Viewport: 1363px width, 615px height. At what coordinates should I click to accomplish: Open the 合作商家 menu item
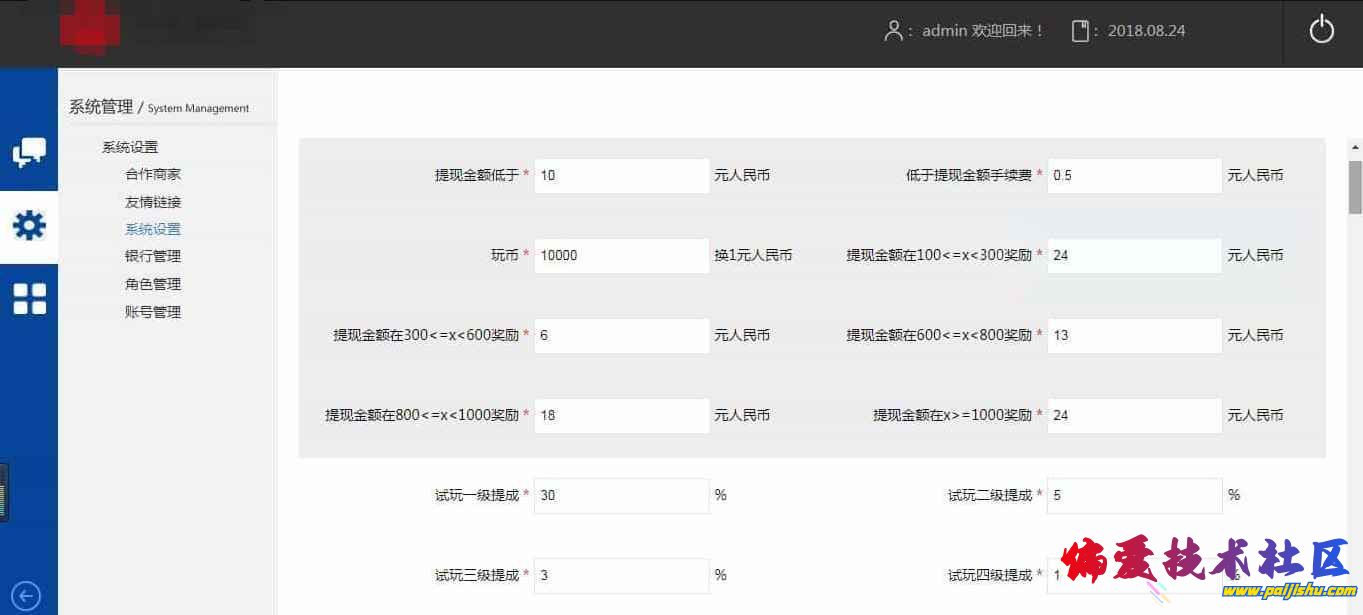(153, 174)
